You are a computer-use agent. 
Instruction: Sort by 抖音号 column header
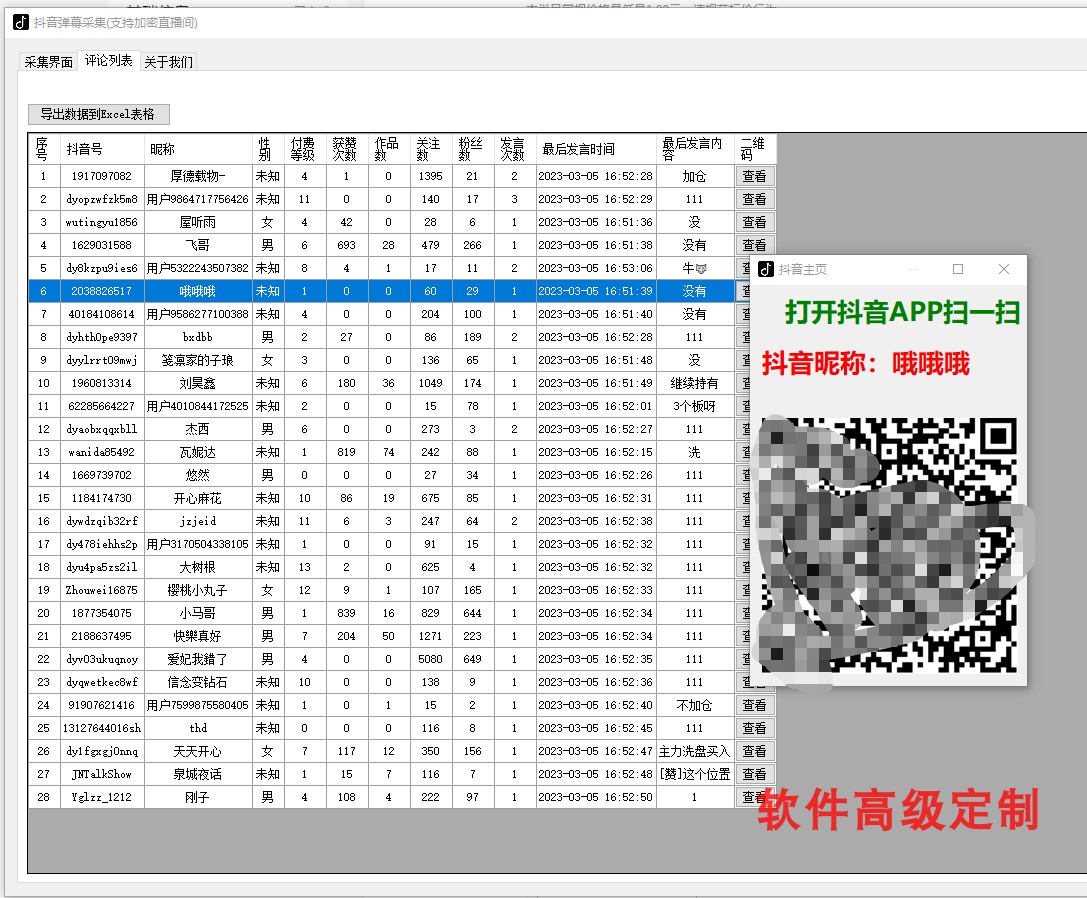103,149
